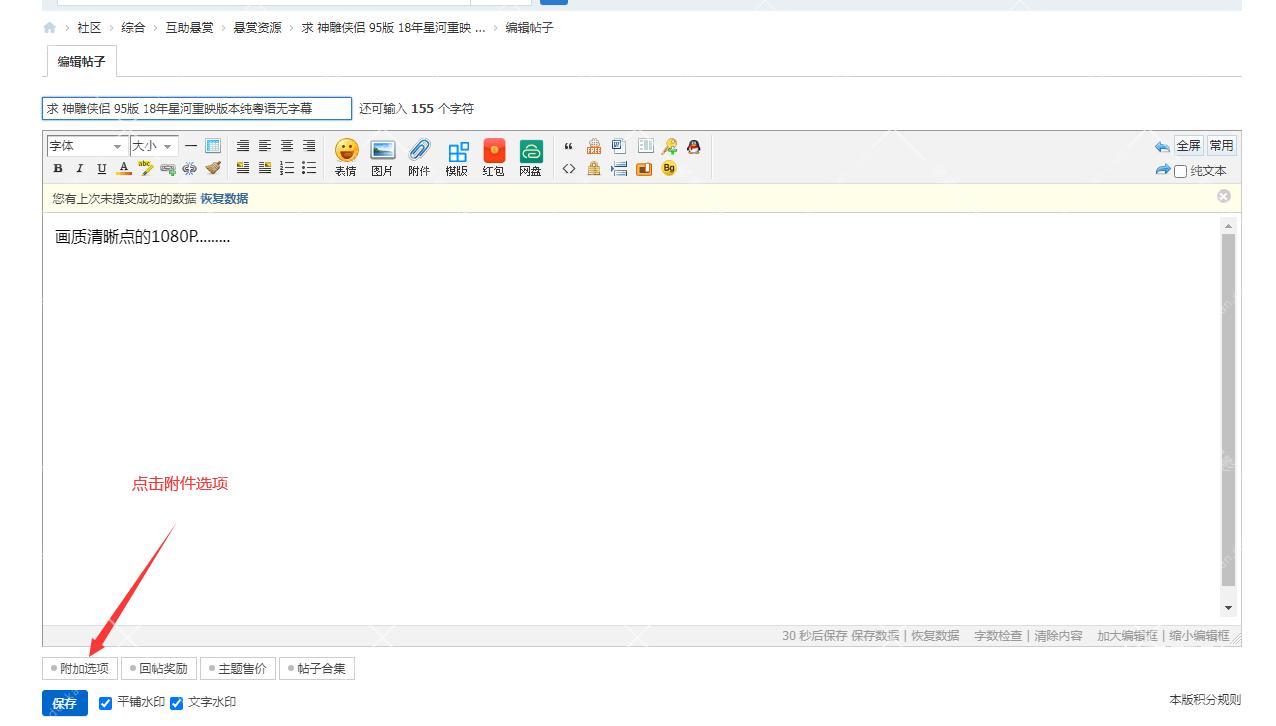Viewport: 1276px width, 726px height.
Task: Click the 红包 red envelope icon
Action: (x=494, y=157)
